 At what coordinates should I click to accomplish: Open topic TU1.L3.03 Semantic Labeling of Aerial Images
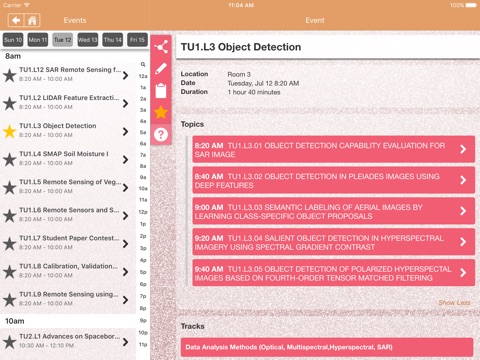pyautogui.click(x=333, y=211)
